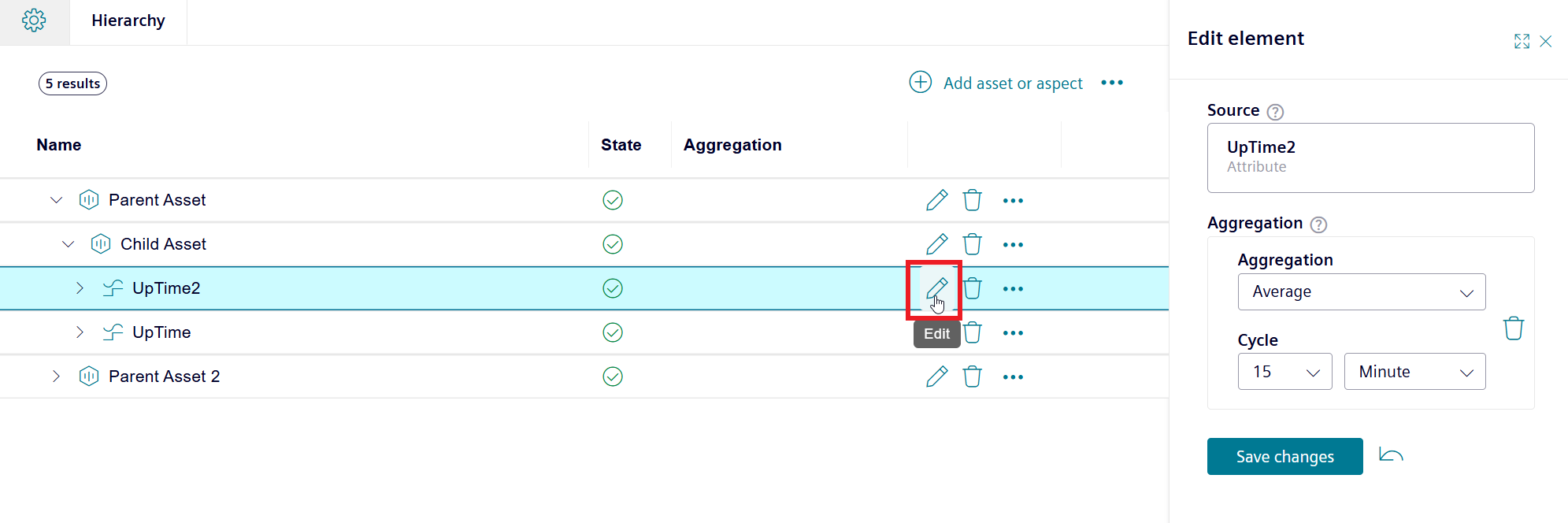Expand the Parent Asset 2 node
Image resolution: width=1568 pixels, height=523 pixels.
pyautogui.click(x=56, y=376)
